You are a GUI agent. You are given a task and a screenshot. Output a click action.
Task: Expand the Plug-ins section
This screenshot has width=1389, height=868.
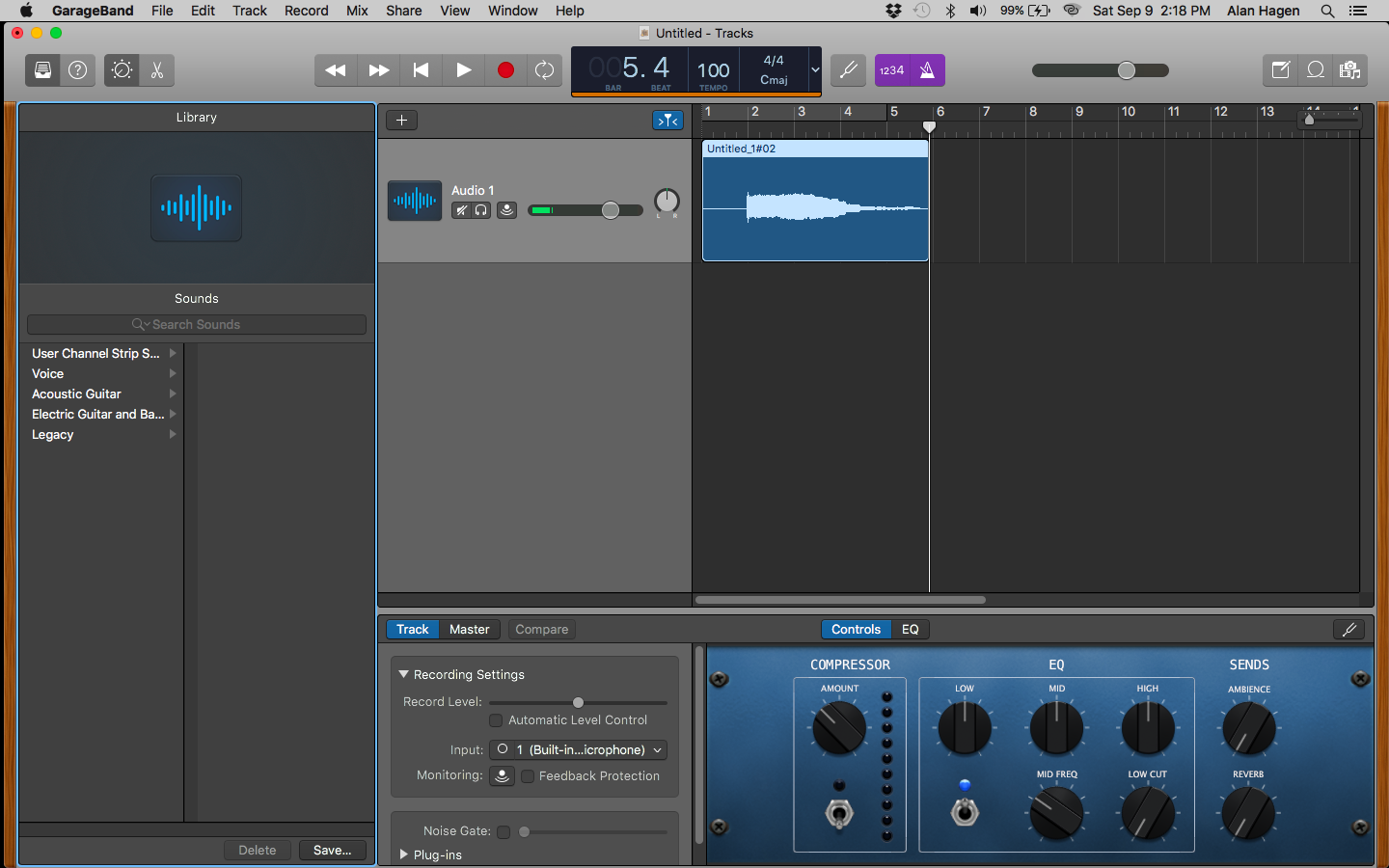404,854
